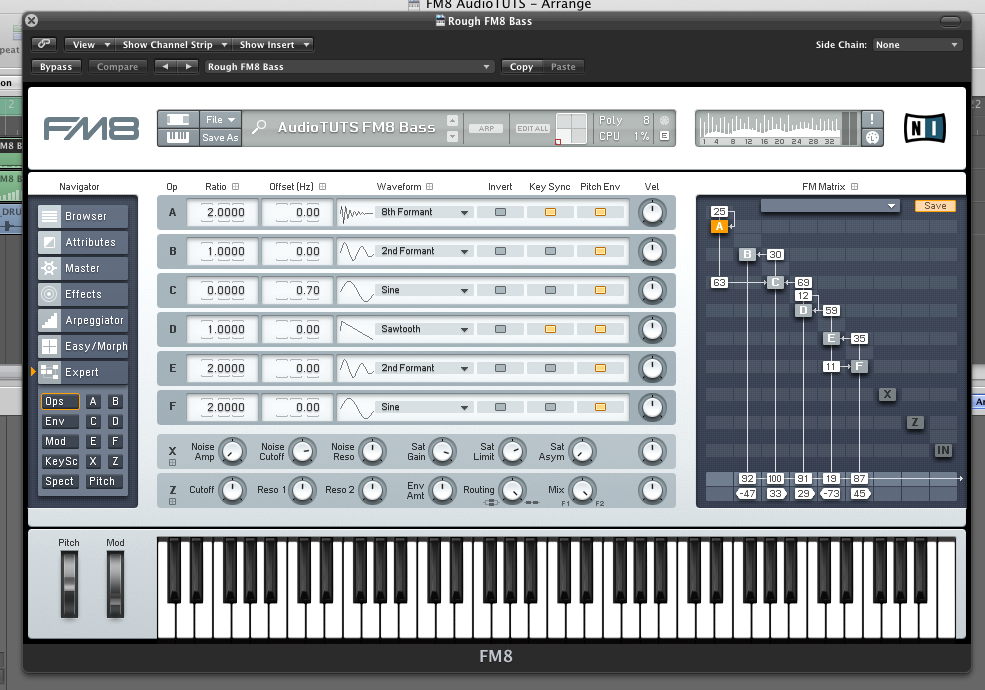Select the IN node in FM Matrix
The height and width of the screenshot is (690, 985).
(943, 450)
